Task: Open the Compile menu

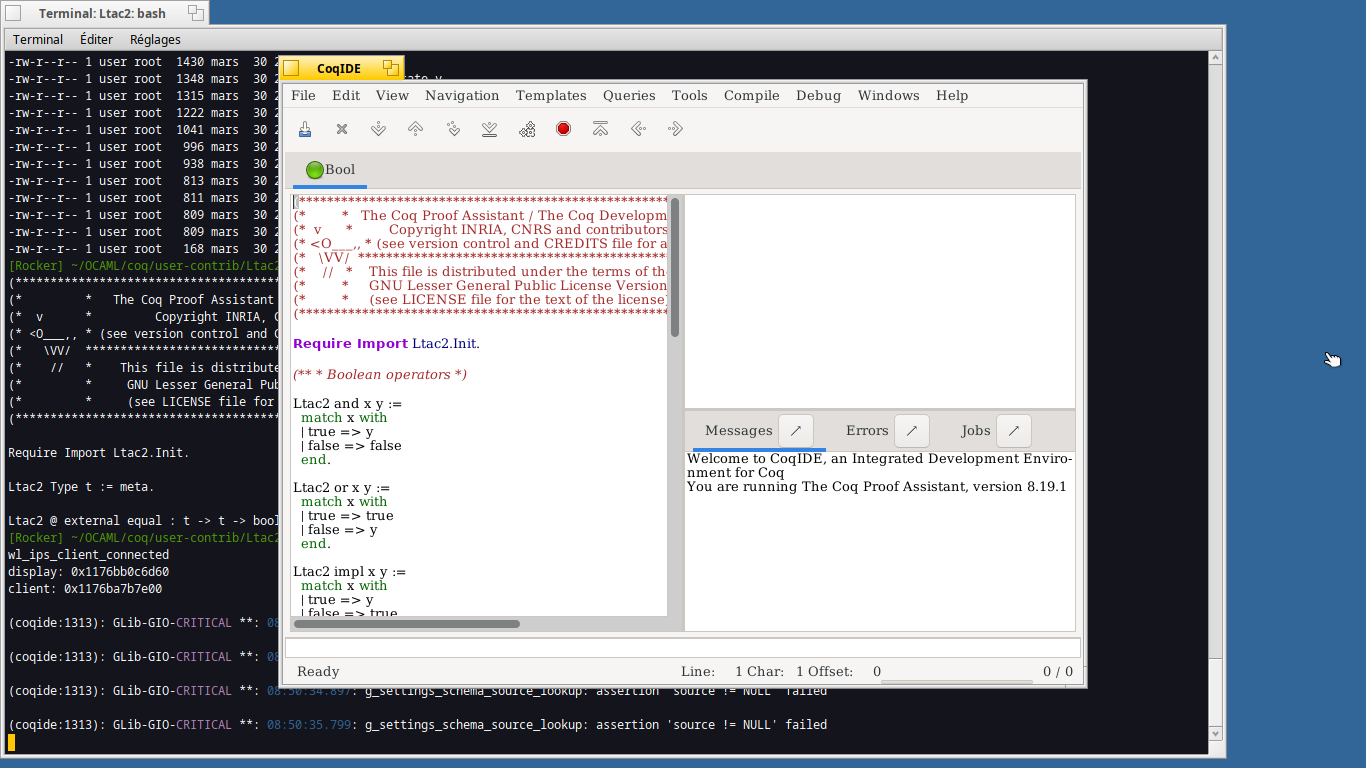Action: 752,96
